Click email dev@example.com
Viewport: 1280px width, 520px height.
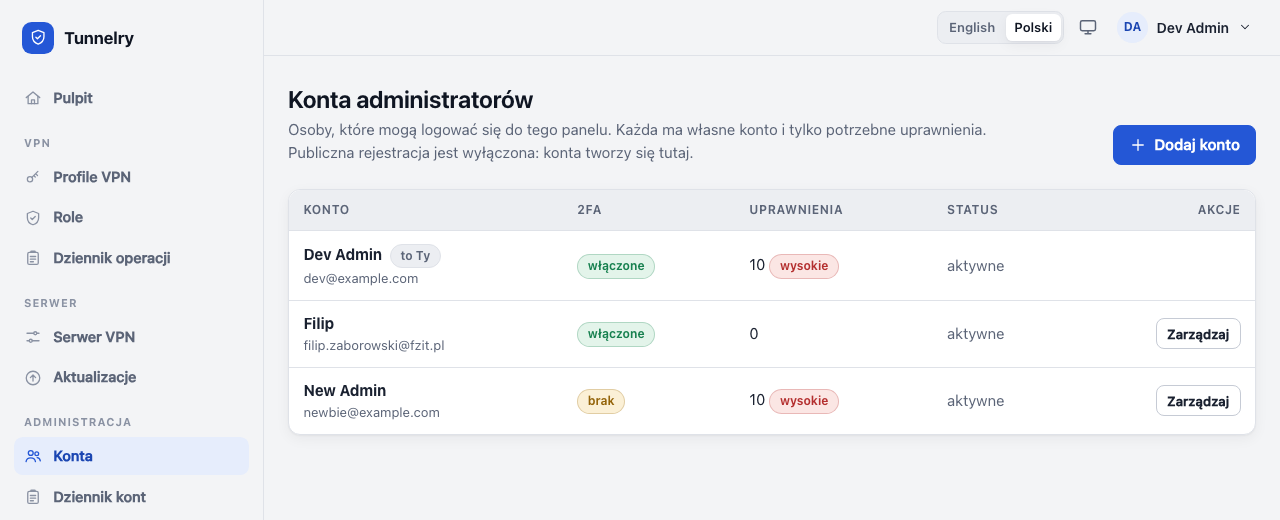pyautogui.click(x=361, y=279)
